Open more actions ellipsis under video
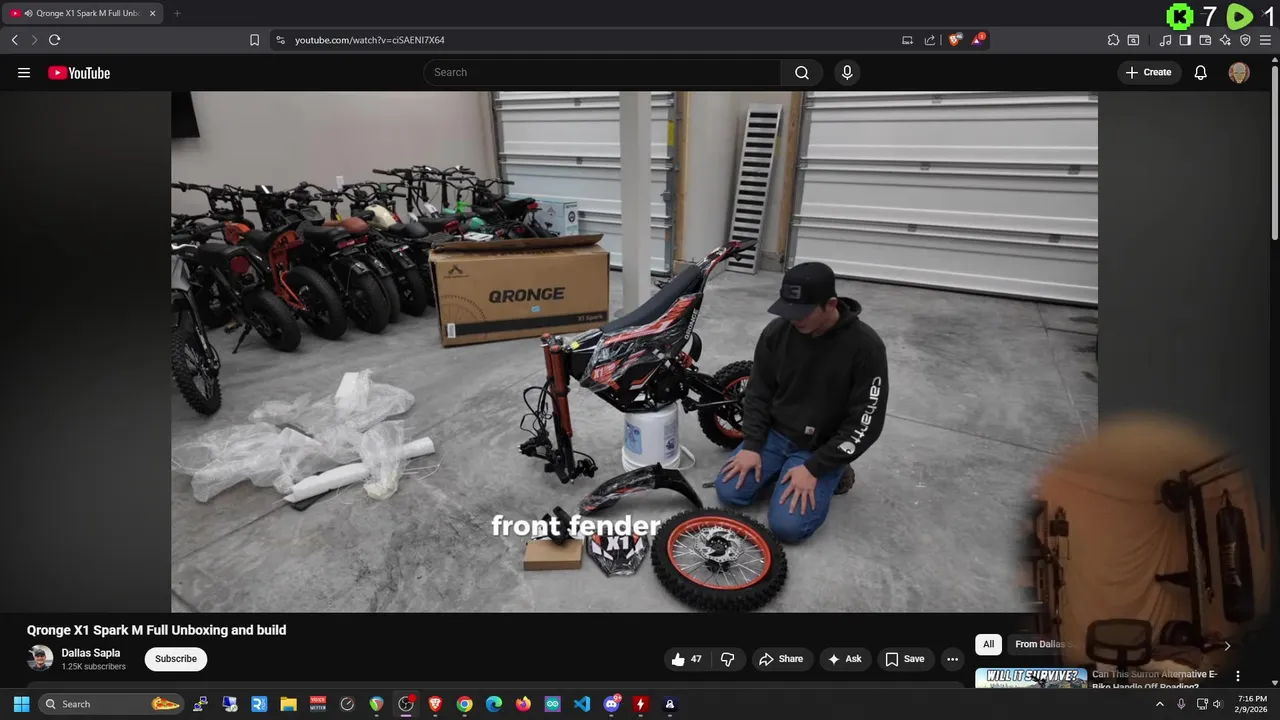The width and height of the screenshot is (1280, 720). 952,659
